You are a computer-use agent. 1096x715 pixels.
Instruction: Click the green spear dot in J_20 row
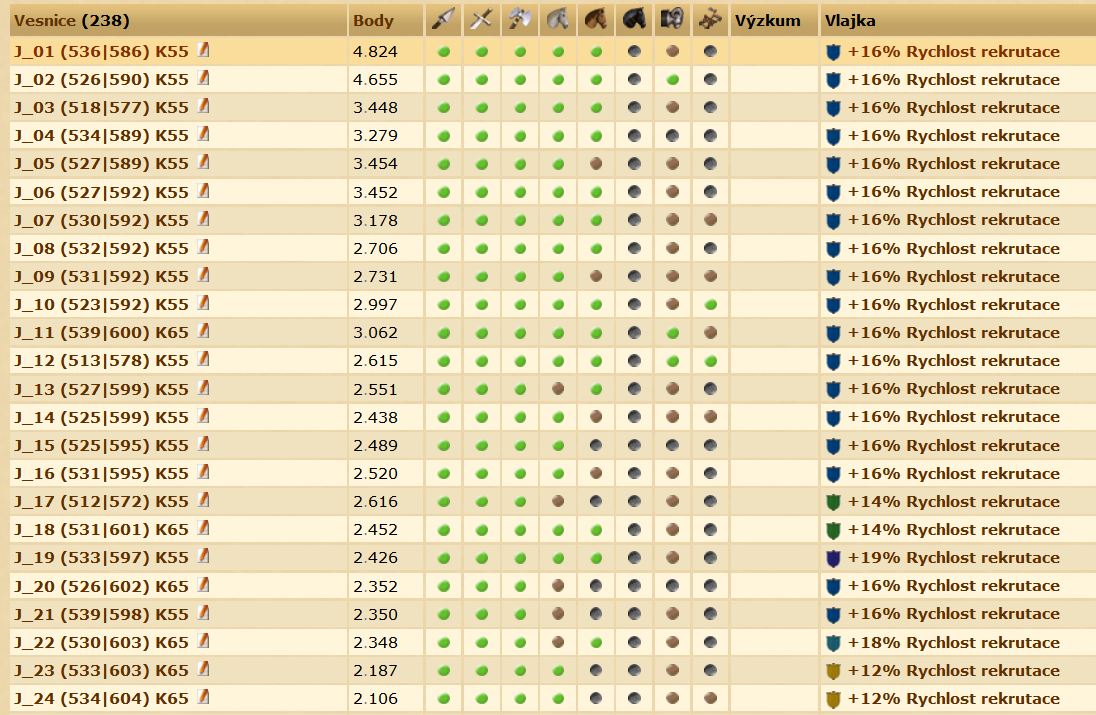tap(443, 586)
